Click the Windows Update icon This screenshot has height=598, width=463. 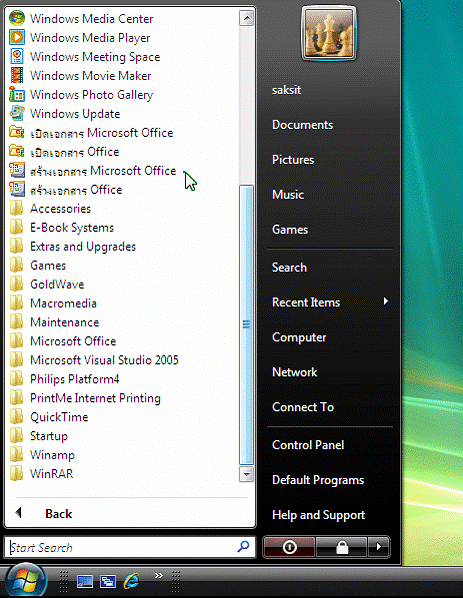[x=17, y=113]
